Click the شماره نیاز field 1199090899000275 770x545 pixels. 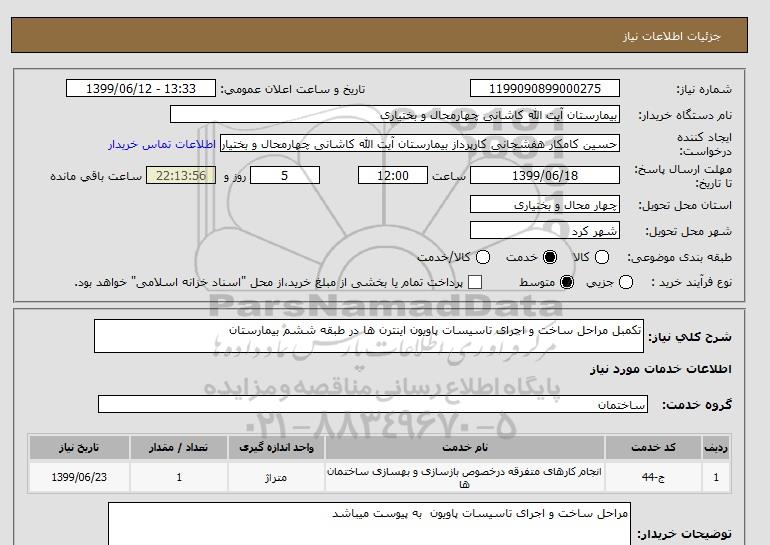pos(545,89)
